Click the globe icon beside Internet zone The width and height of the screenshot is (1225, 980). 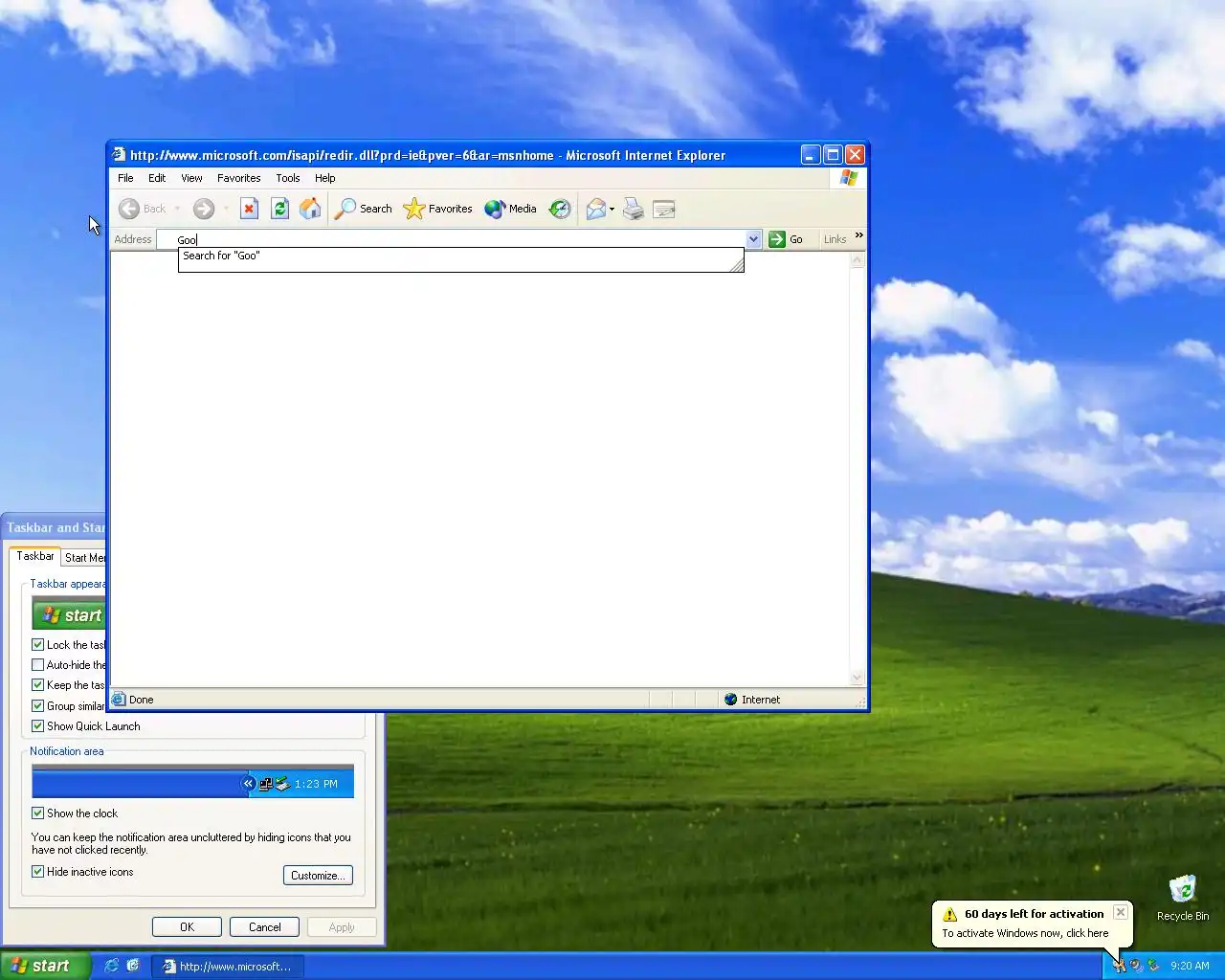(731, 700)
